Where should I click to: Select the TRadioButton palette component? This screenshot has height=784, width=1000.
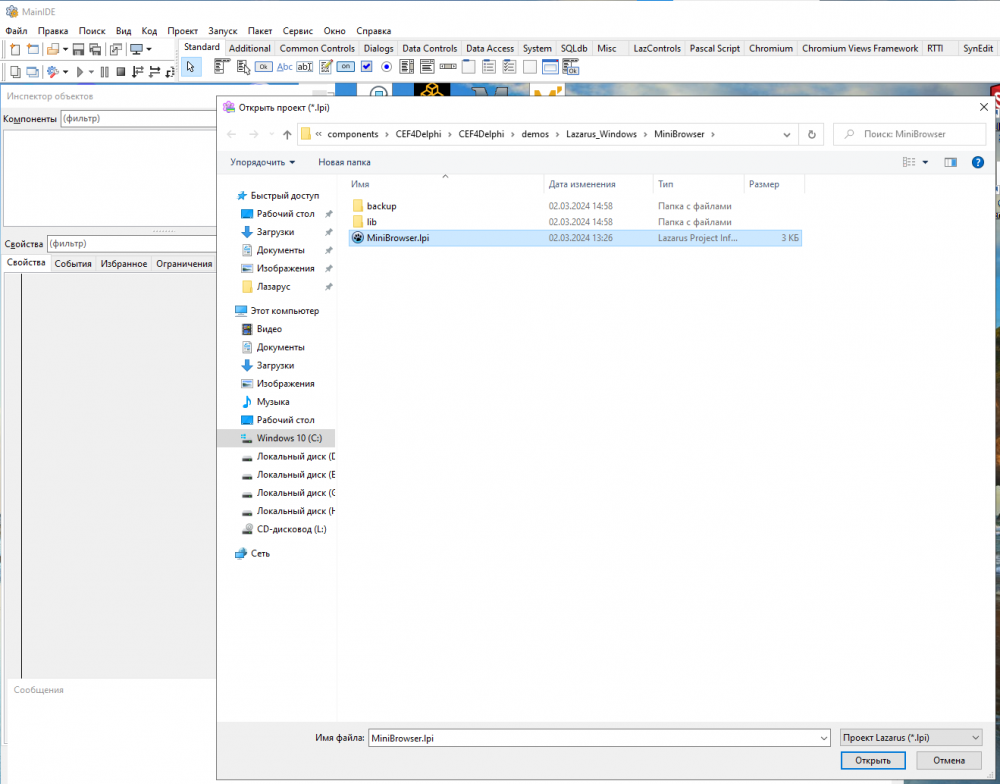[x=386, y=67]
